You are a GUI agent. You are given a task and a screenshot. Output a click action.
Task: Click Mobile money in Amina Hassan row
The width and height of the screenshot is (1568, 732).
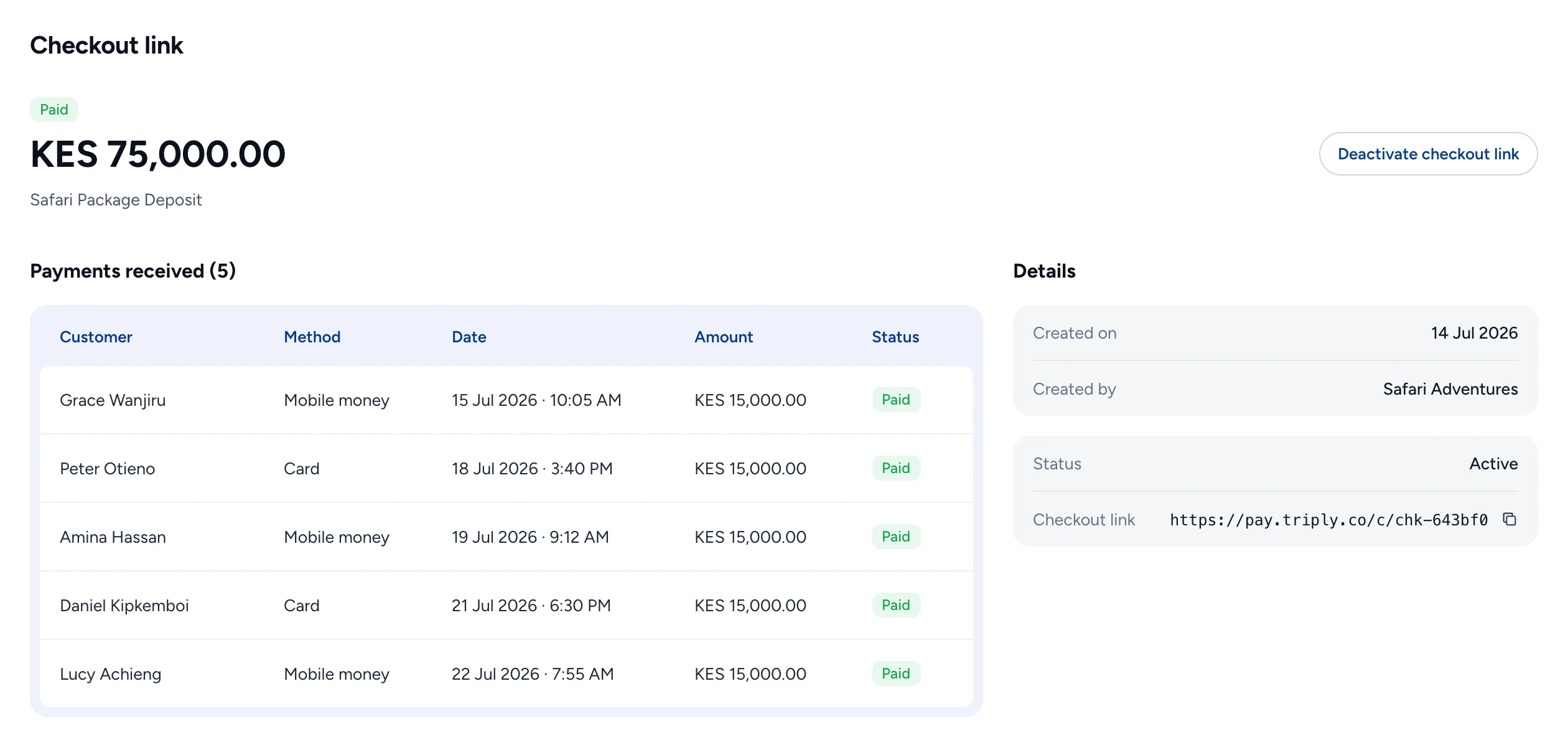click(x=337, y=537)
